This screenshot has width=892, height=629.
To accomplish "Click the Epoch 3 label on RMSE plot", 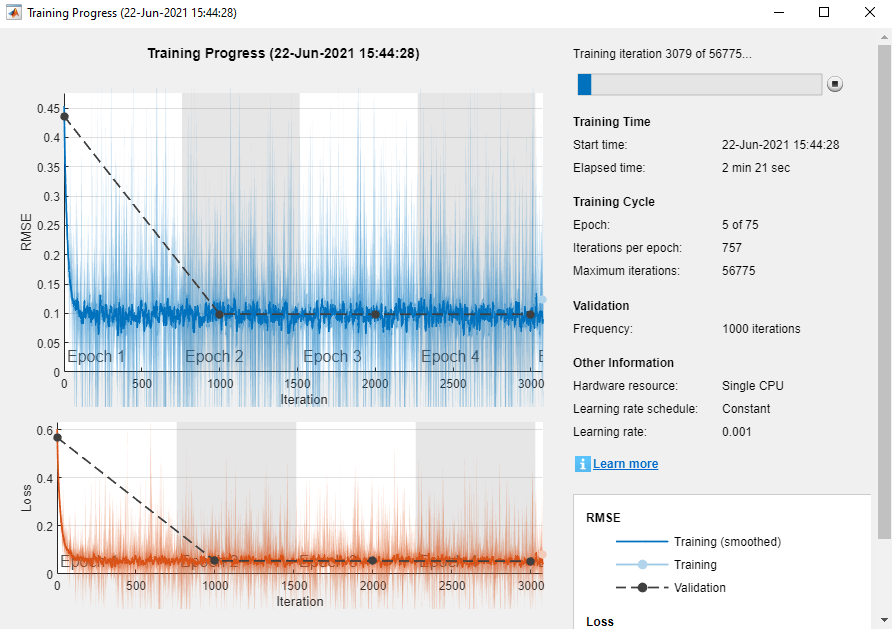I will [x=332, y=357].
